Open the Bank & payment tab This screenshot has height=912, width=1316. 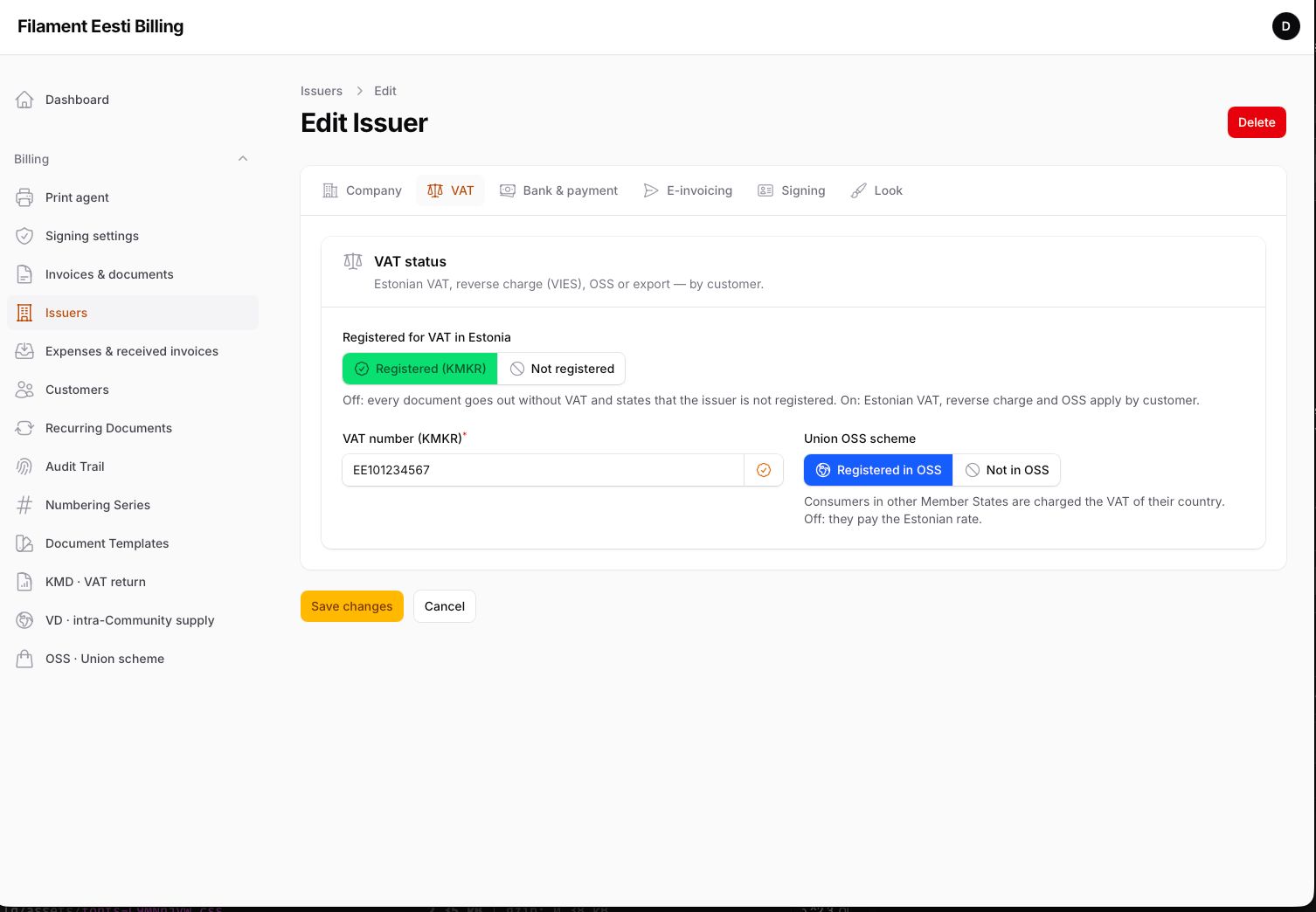click(558, 190)
